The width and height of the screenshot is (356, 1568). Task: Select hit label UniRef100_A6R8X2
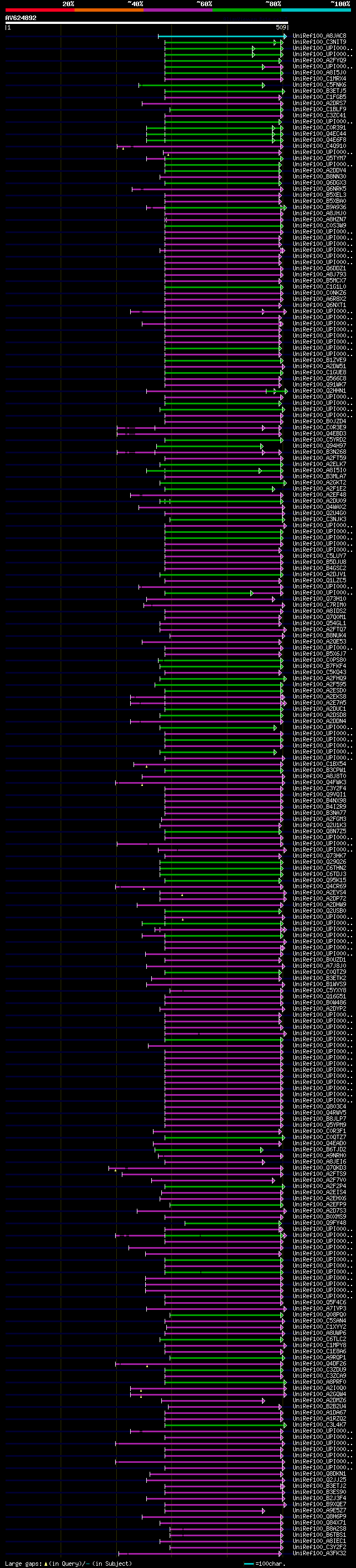[319, 299]
